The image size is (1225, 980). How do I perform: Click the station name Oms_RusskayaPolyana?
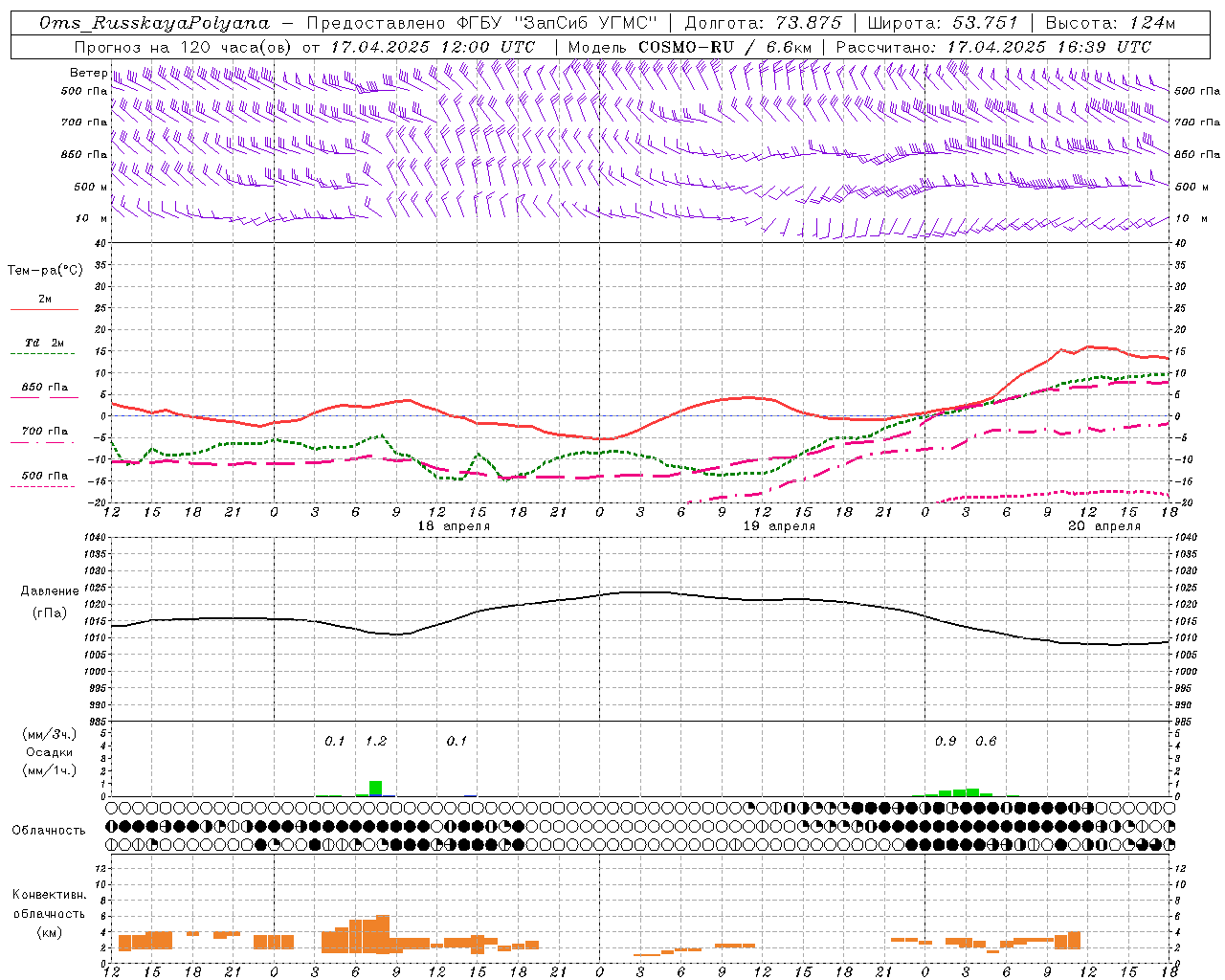pyautogui.click(x=155, y=23)
